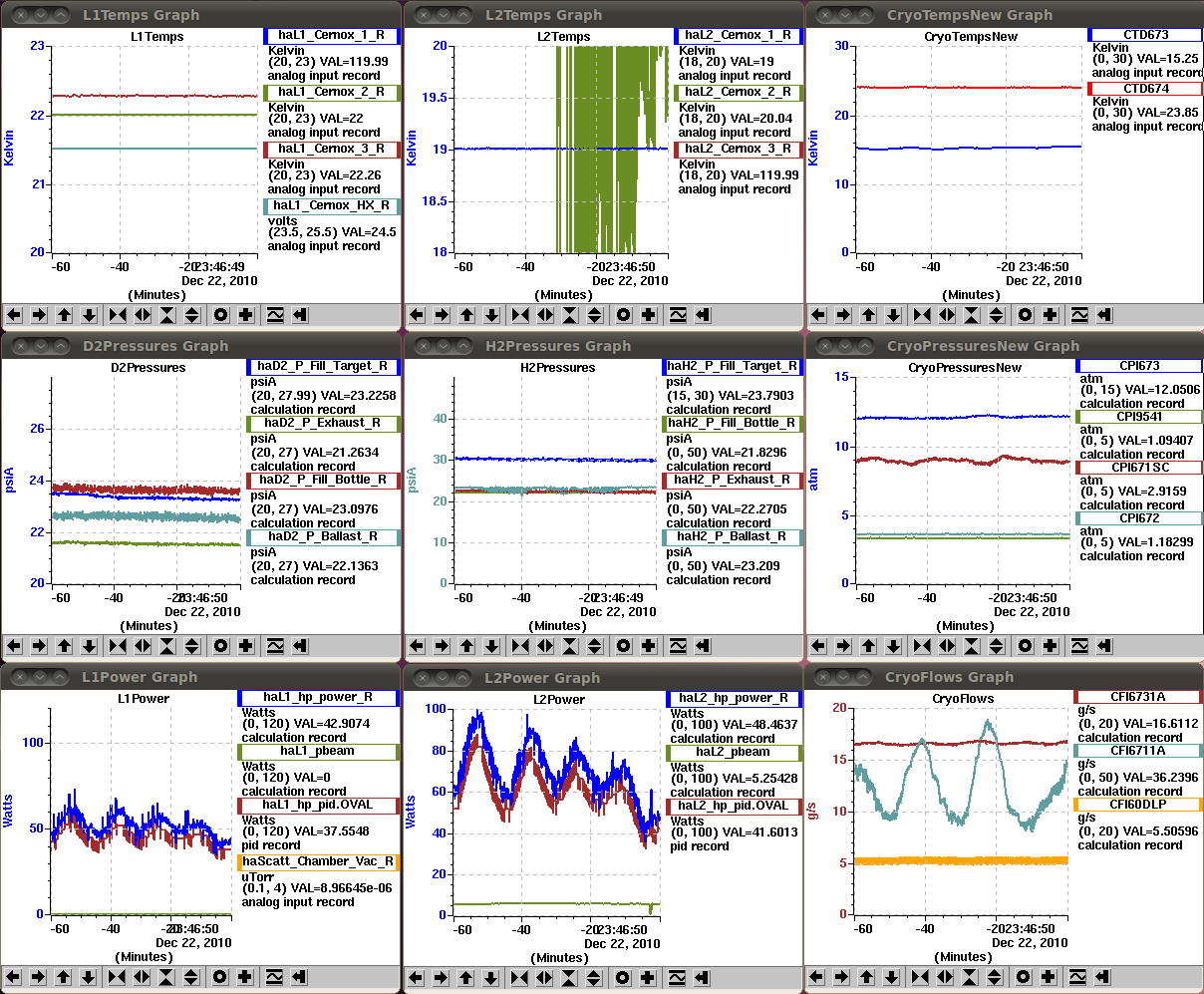
Task: Click vertical expand icon in L2Temps Graph
Action: point(595,315)
